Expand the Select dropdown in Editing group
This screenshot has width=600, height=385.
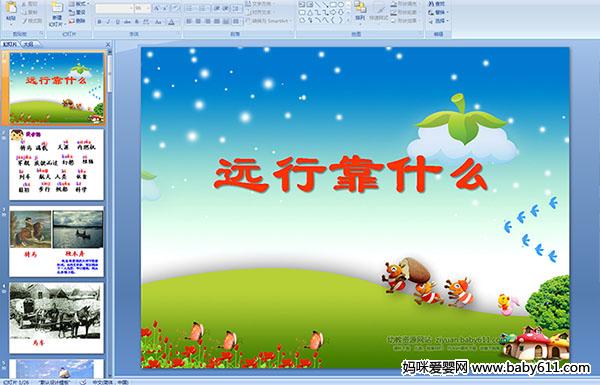(x=439, y=21)
